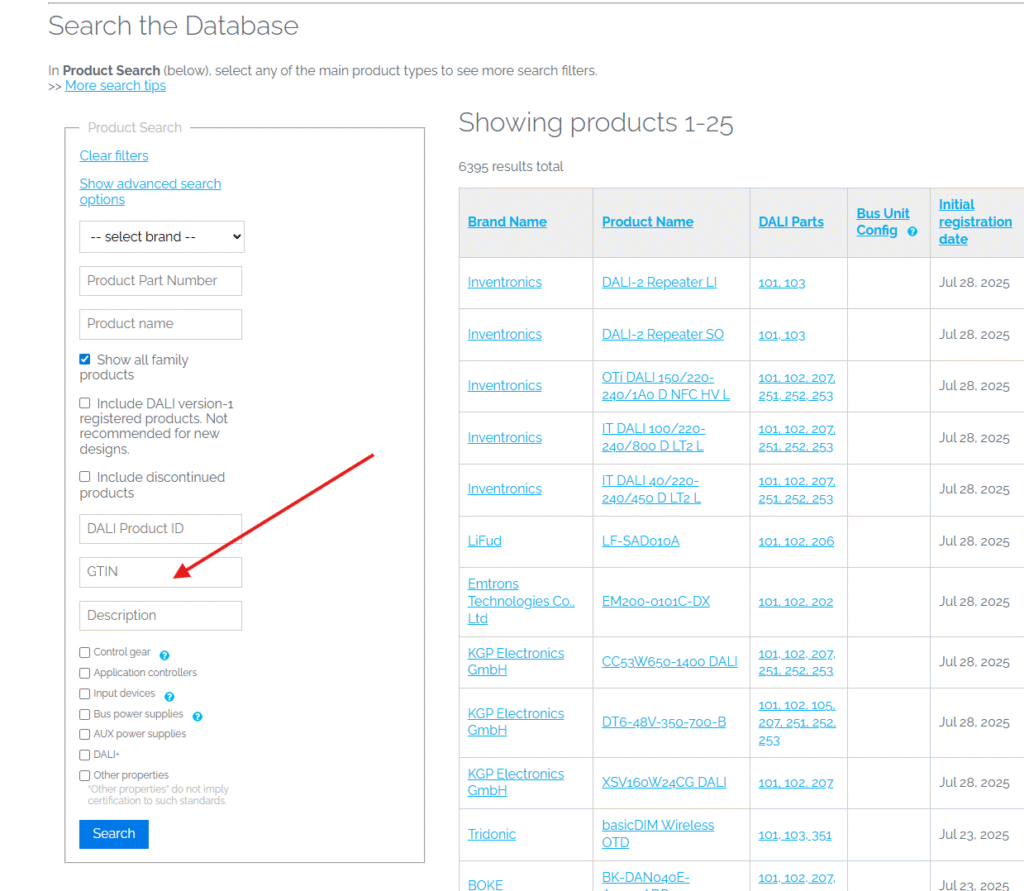Check Include discontinued products

click(85, 477)
